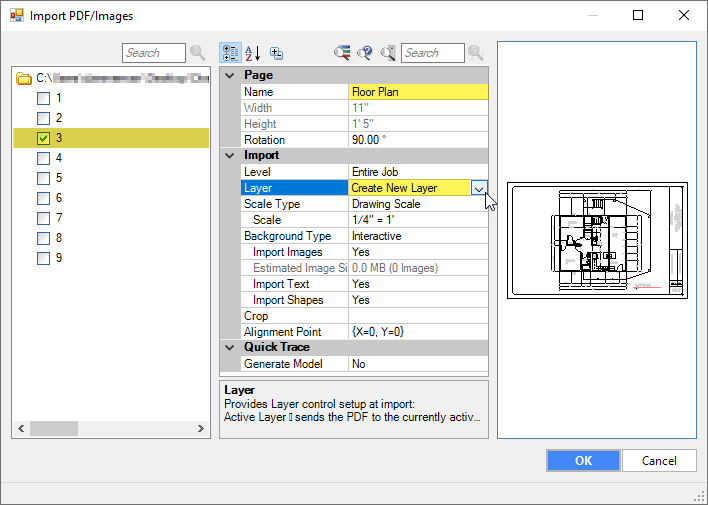Click the page list scroll left arrow

[21, 428]
